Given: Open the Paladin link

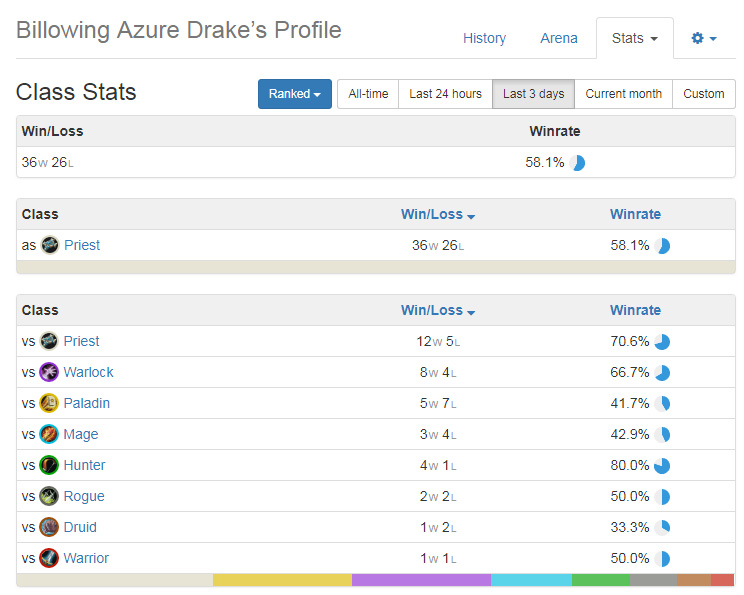Looking at the screenshot, I should (86, 403).
